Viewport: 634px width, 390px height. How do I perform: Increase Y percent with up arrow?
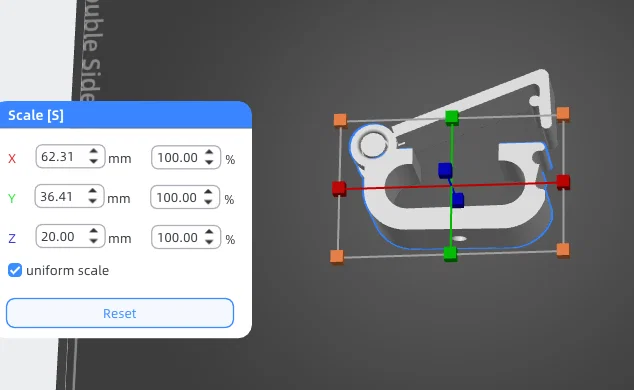coord(208,192)
